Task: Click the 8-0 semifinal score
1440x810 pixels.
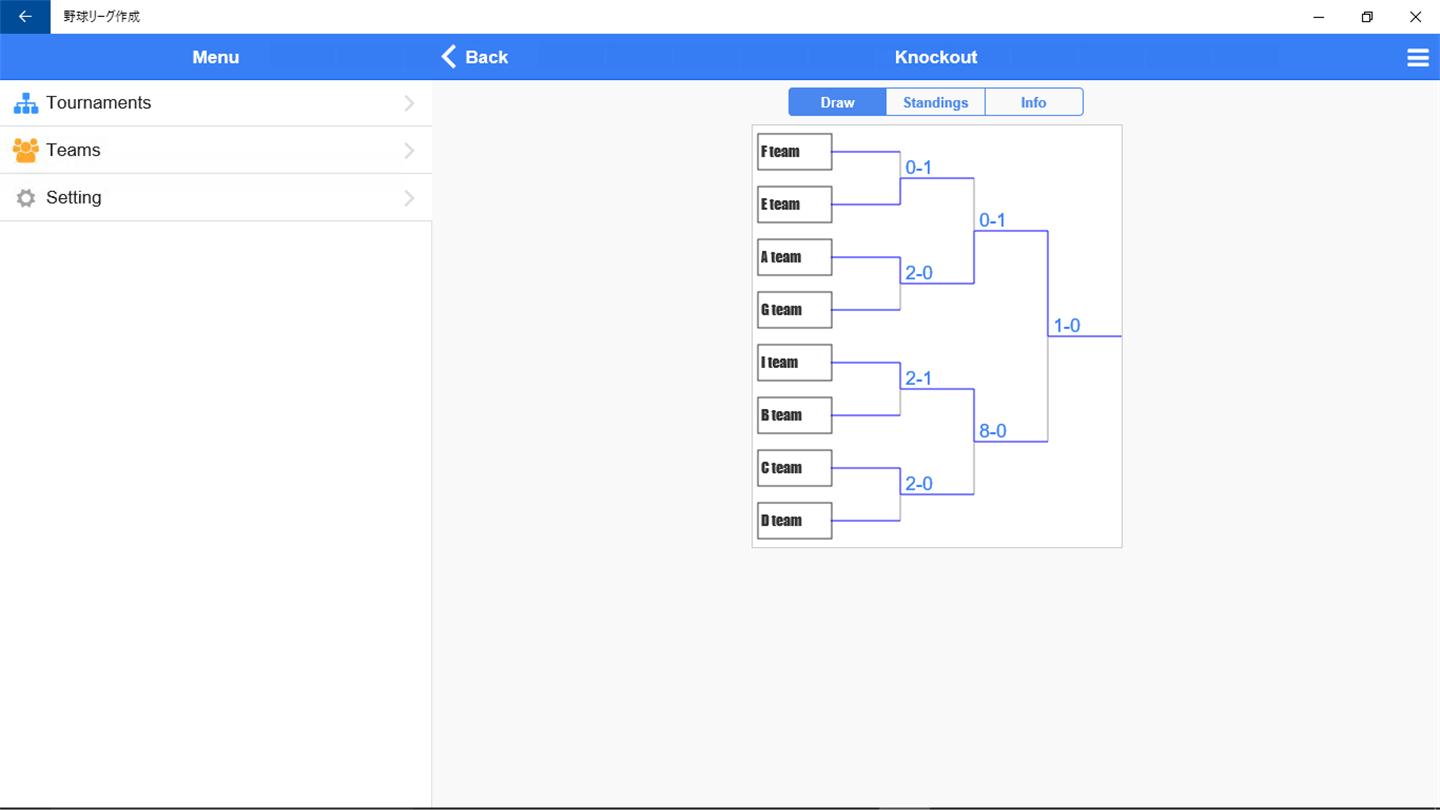Action: coord(992,431)
